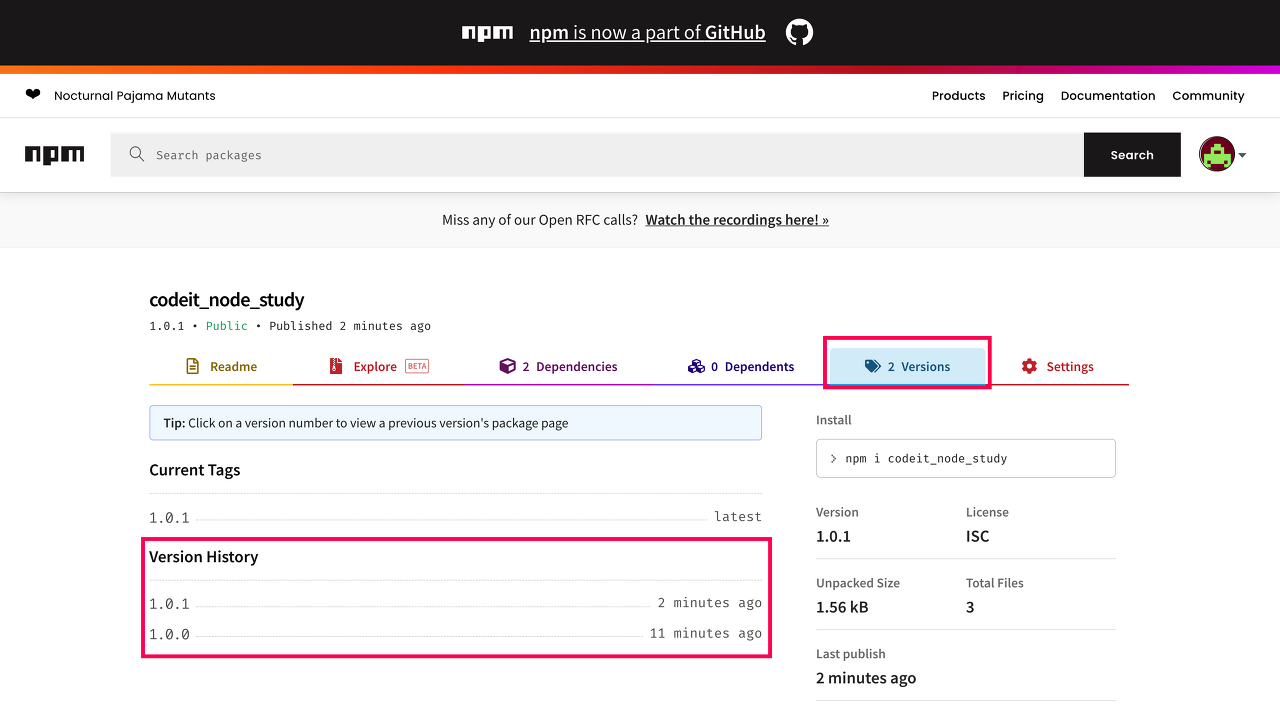Click the 1.56 kB unpacked size value
Screen dimensions: 1280x707
[x=842, y=607]
